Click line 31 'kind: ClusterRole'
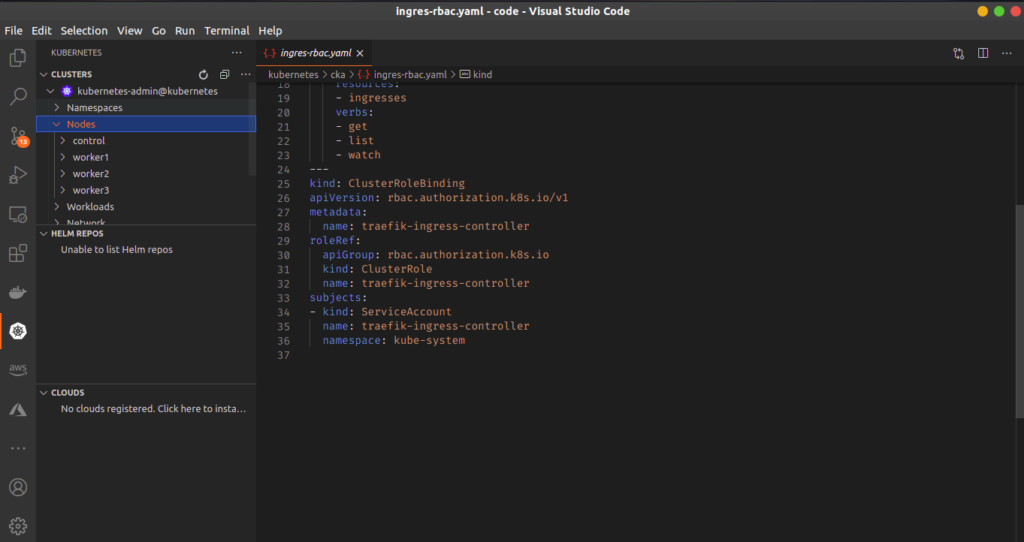This screenshot has width=1024, height=542. 377,269
